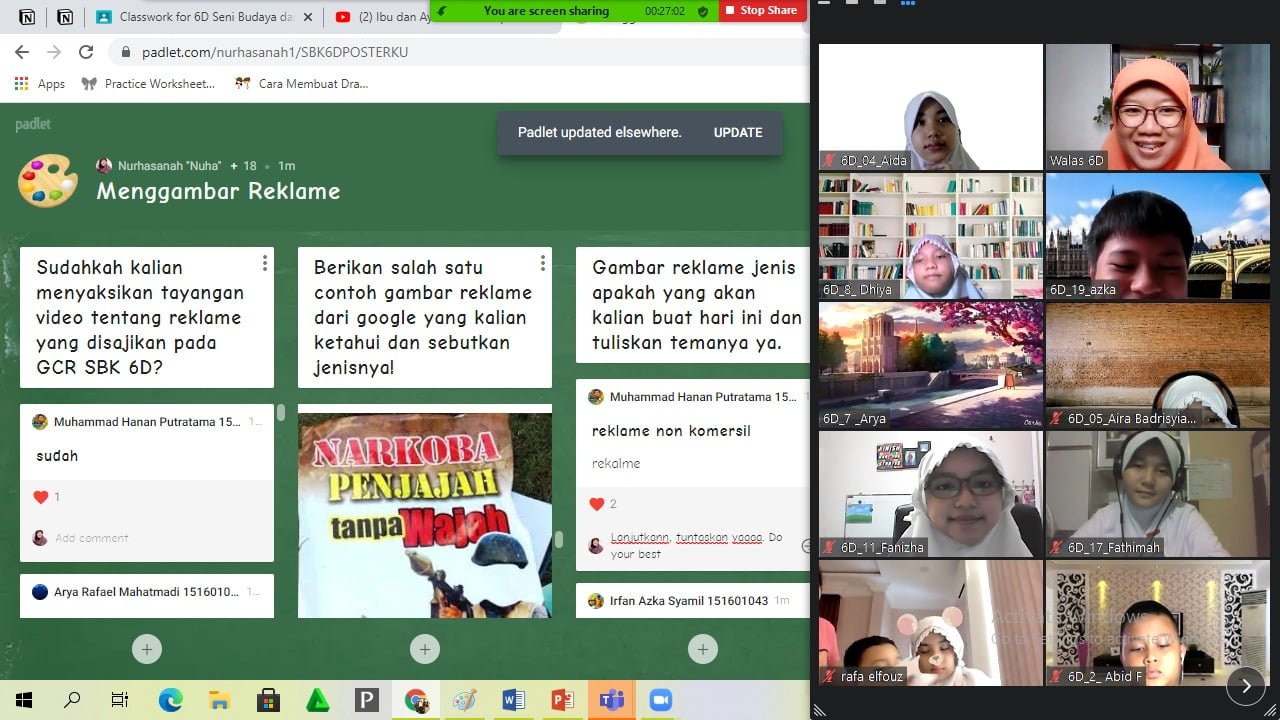Click the plus icon under the first Padlet column

147,648
